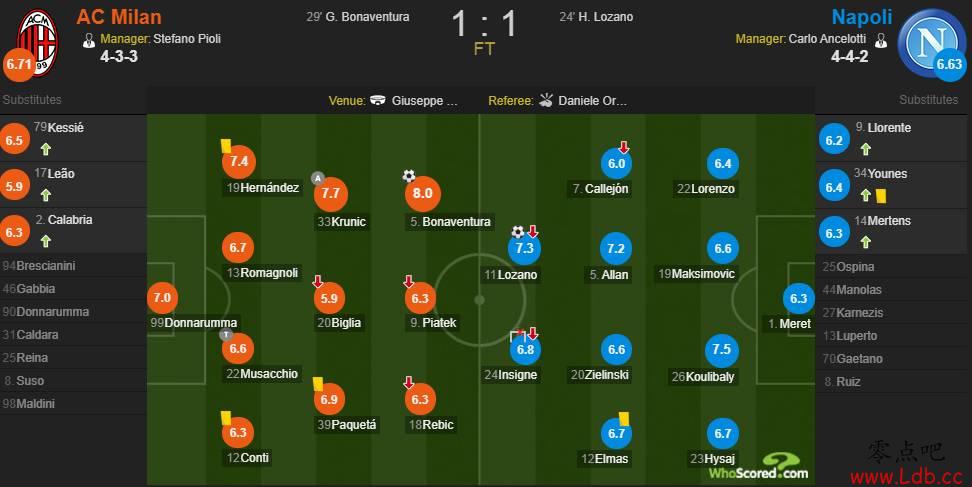
Task: Select substitute Llorente in Napoli list
Action: [882, 128]
